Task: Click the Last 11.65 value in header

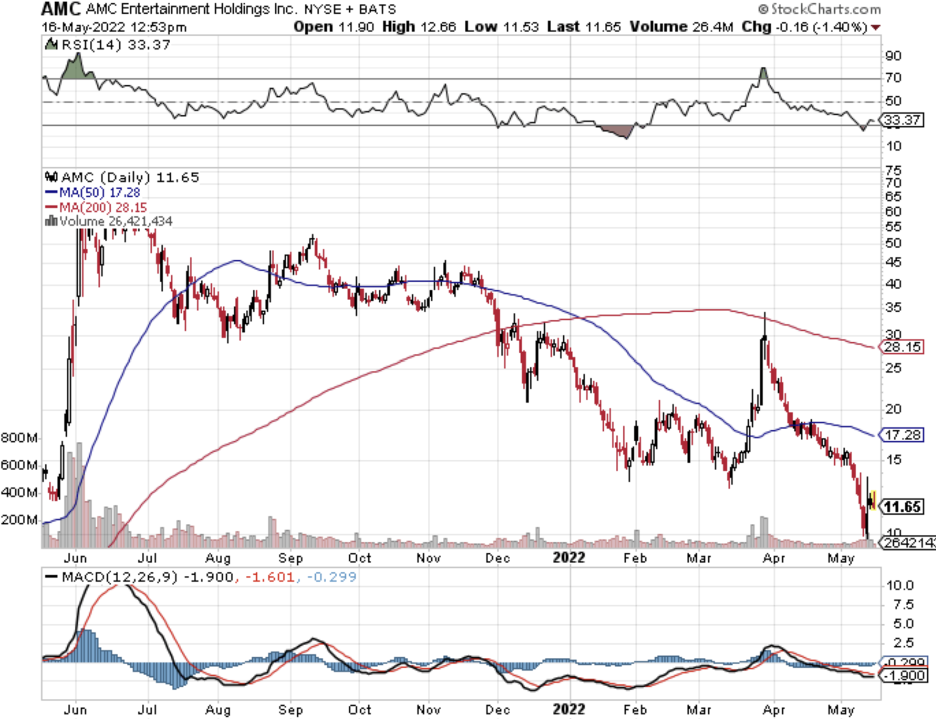Action: [584, 27]
